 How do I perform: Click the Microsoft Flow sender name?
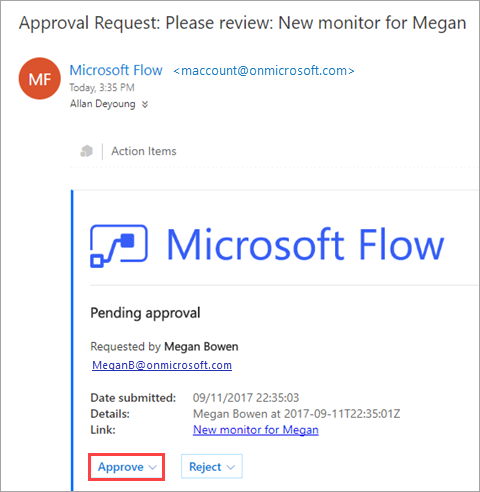116,70
